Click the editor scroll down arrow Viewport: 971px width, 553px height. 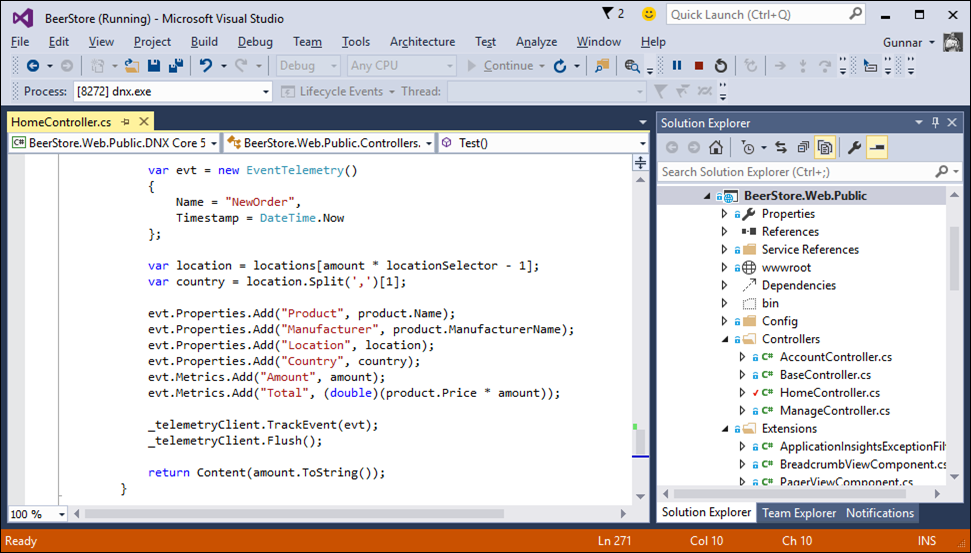pos(640,497)
